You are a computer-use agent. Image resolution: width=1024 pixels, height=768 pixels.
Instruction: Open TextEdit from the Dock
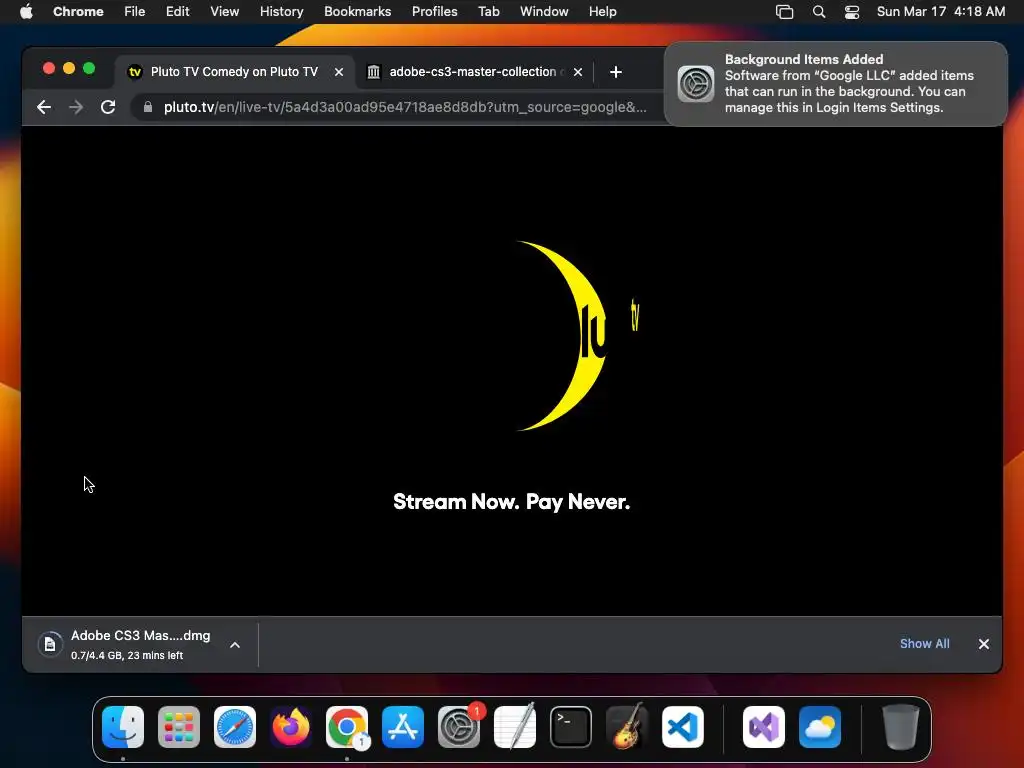pyautogui.click(x=515, y=727)
